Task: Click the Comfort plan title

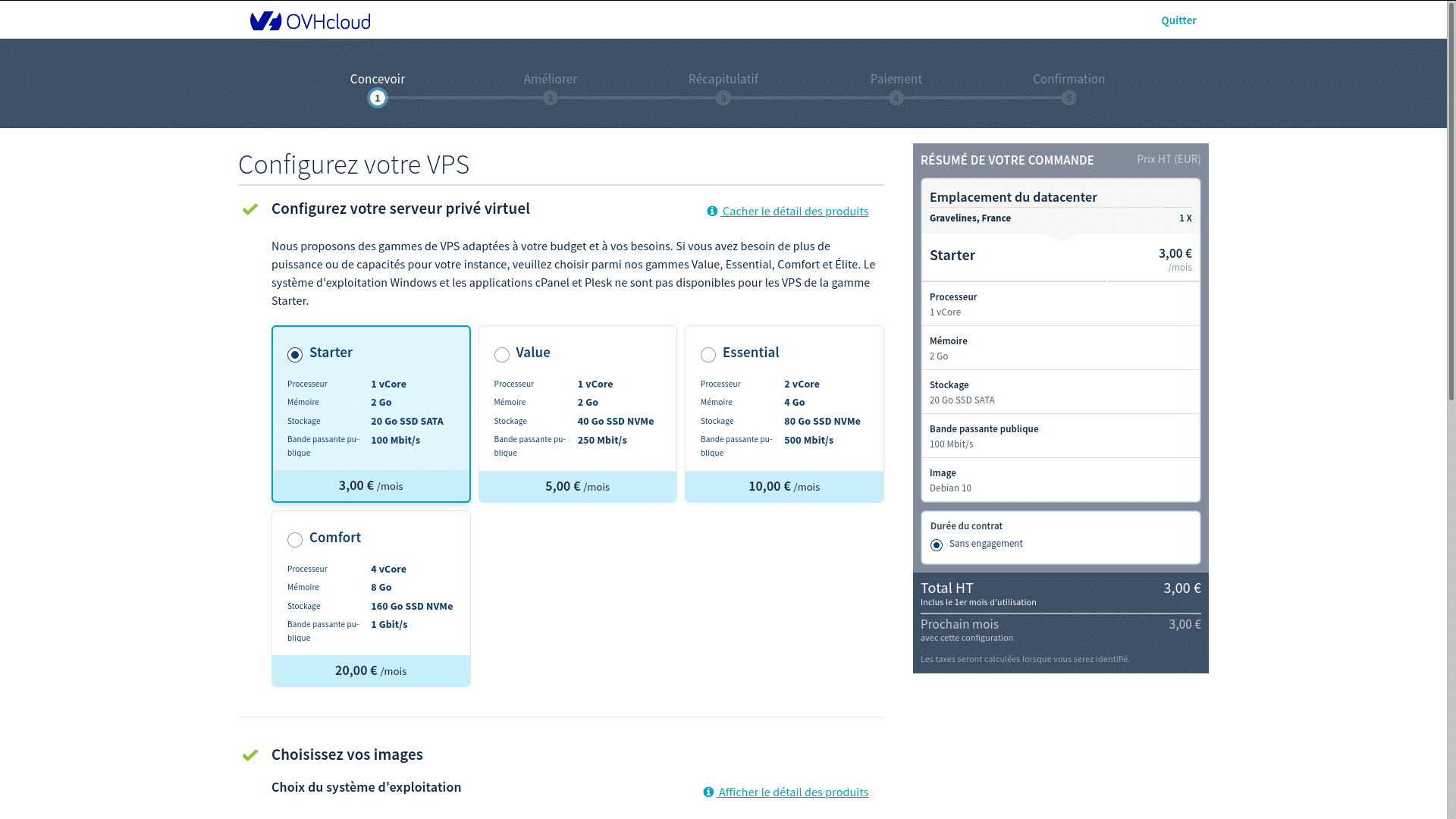Action: [x=335, y=538]
